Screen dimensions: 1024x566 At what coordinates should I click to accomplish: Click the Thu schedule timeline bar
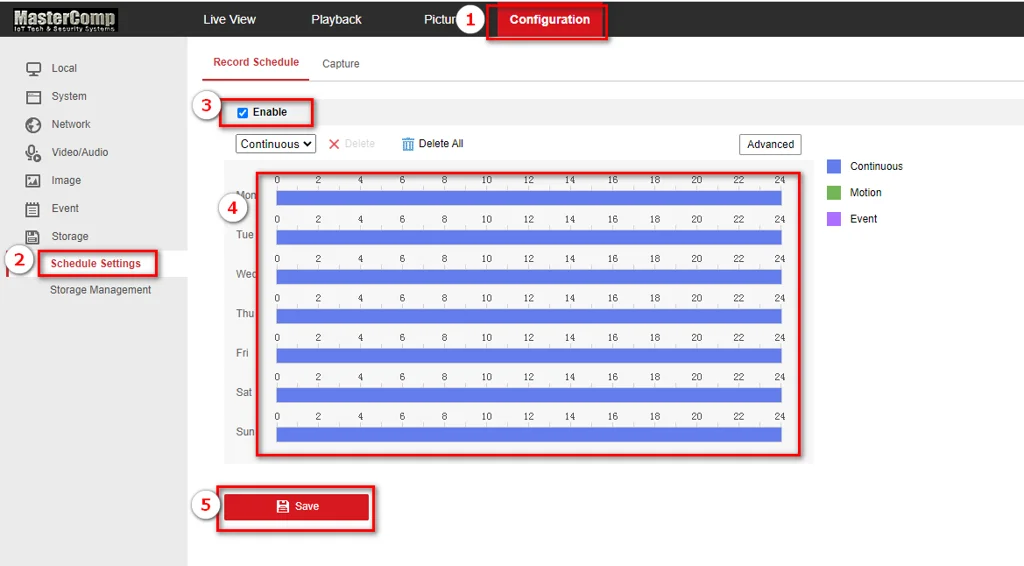tap(528, 316)
